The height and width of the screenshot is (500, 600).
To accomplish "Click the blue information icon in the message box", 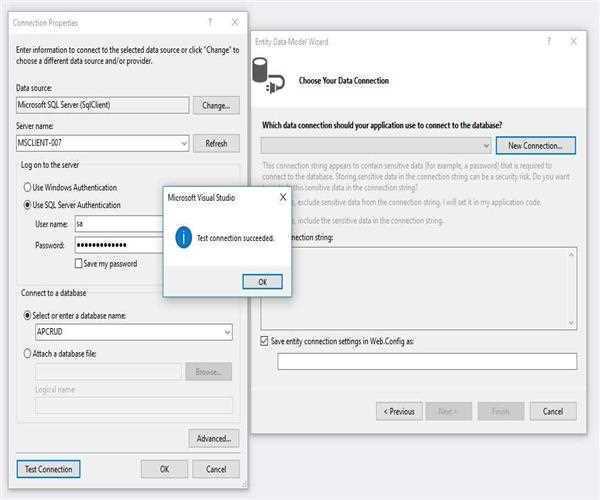I will 183,238.
